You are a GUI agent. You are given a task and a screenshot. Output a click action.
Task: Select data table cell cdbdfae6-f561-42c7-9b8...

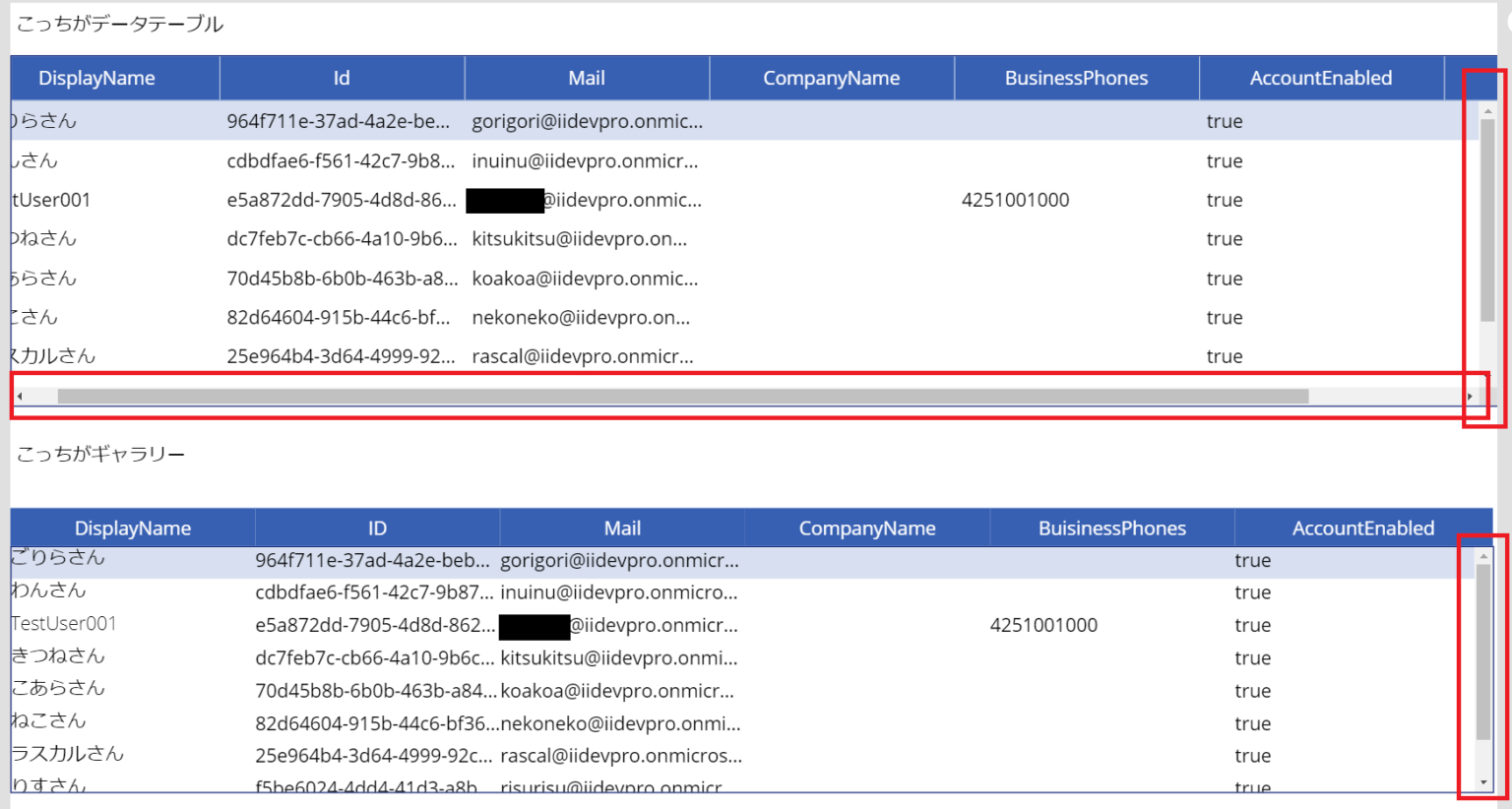coord(341,160)
